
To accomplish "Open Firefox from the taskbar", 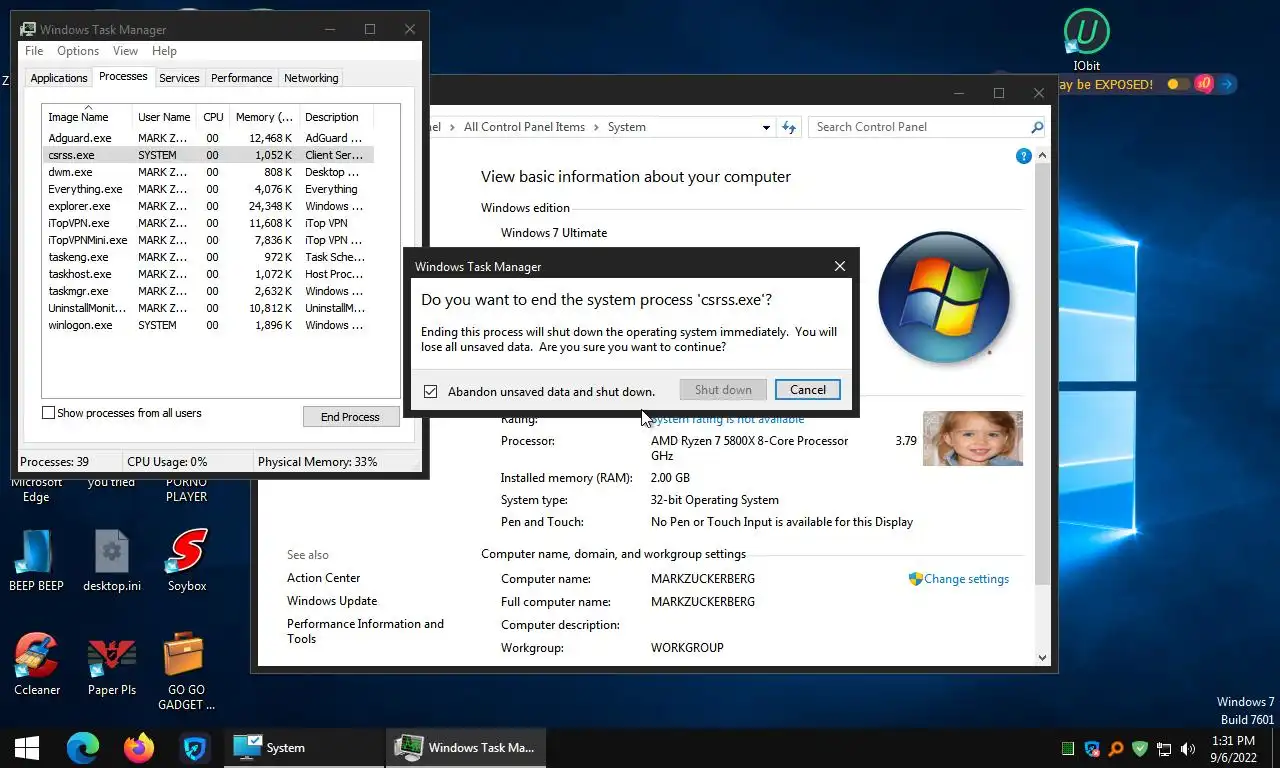I will point(139,748).
